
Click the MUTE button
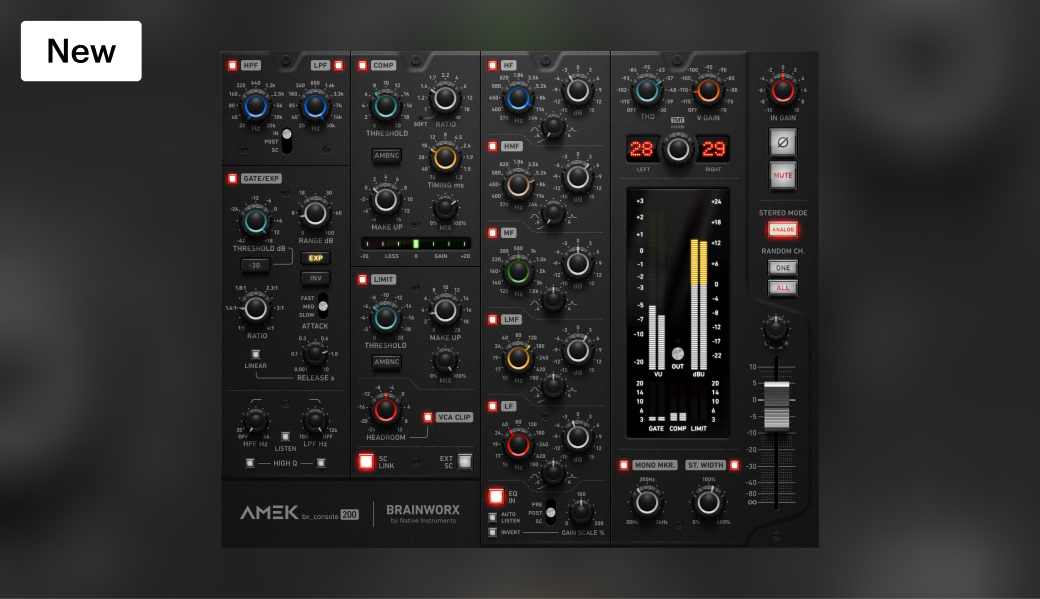[783, 175]
